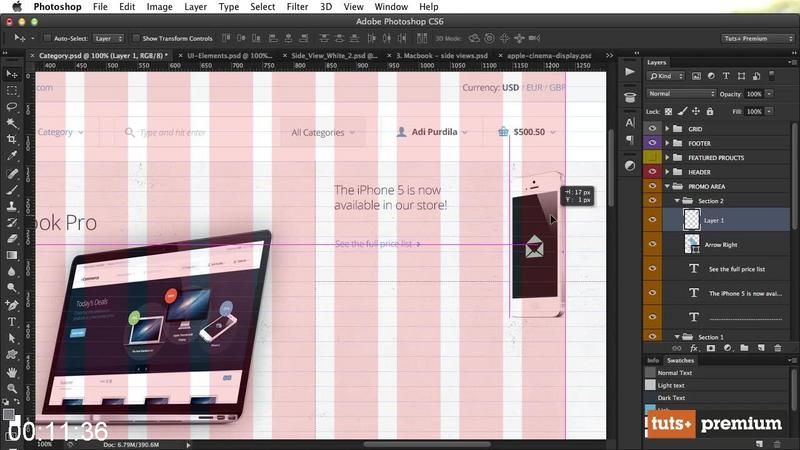Lock transparent pixels in Layers panel
Screen dimensions: 800x450
click(x=668, y=111)
